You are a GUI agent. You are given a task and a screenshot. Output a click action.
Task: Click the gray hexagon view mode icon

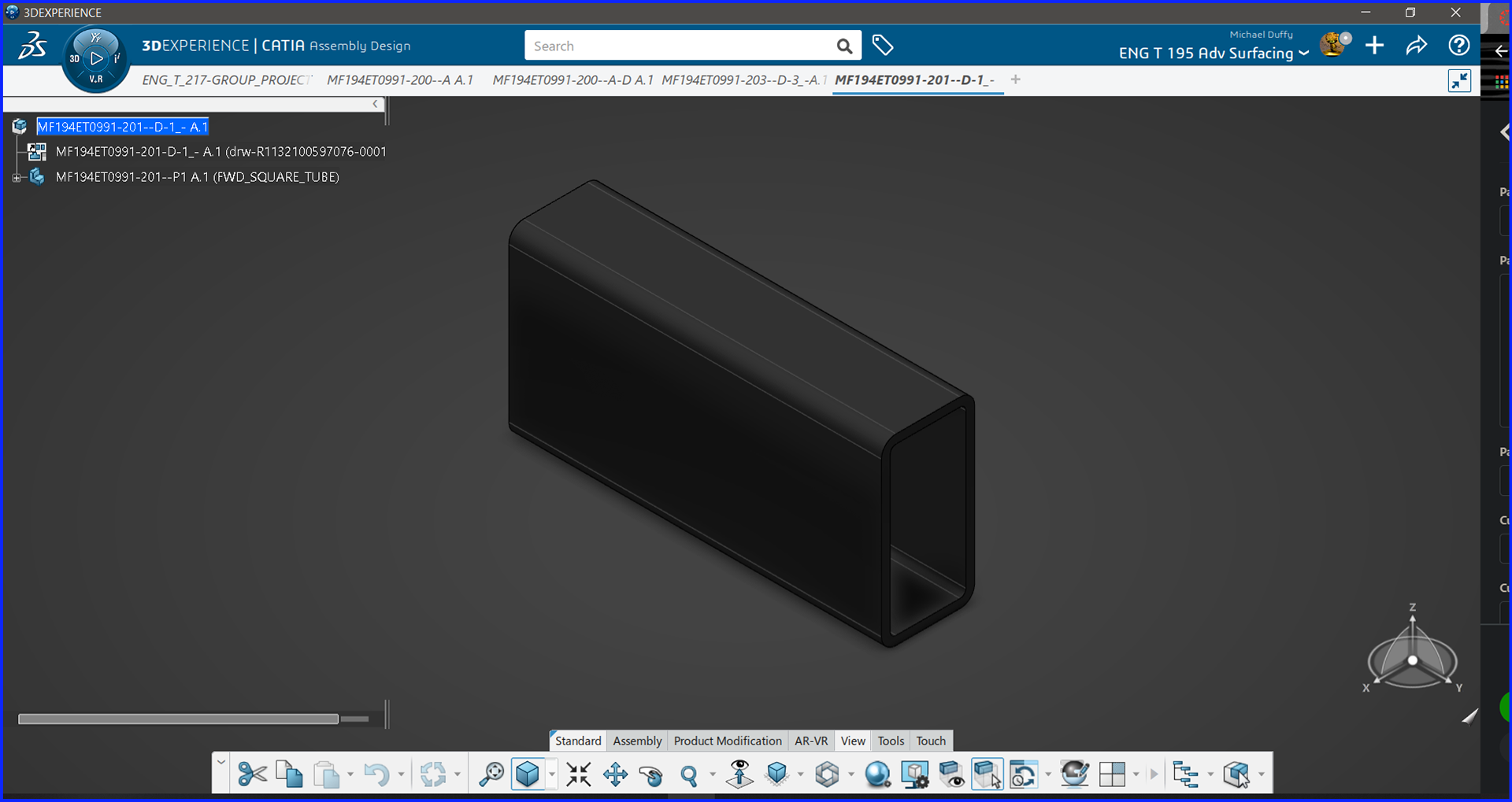827,774
